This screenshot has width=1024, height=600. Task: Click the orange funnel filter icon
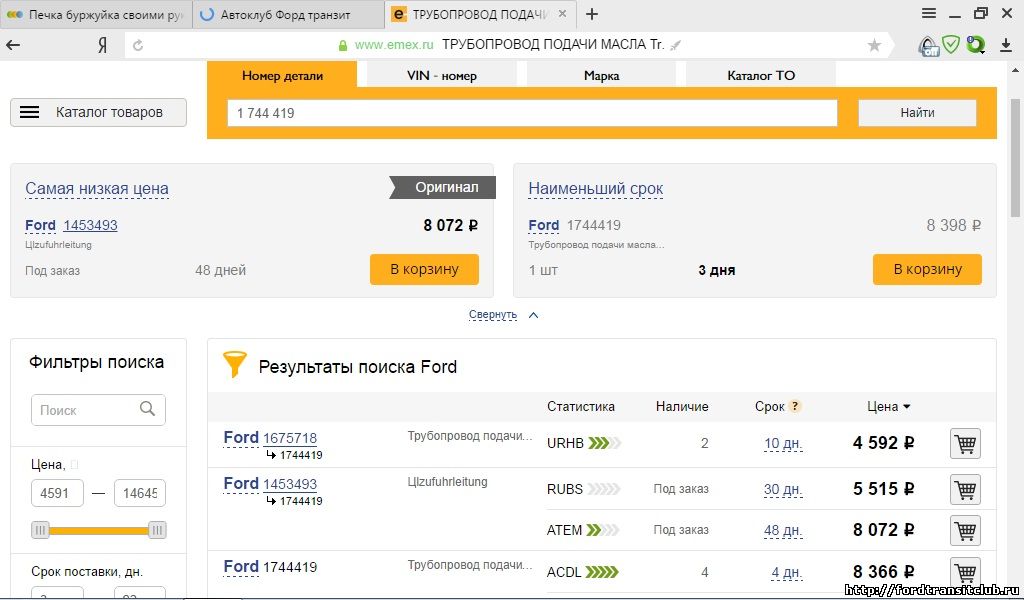point(234,364)
